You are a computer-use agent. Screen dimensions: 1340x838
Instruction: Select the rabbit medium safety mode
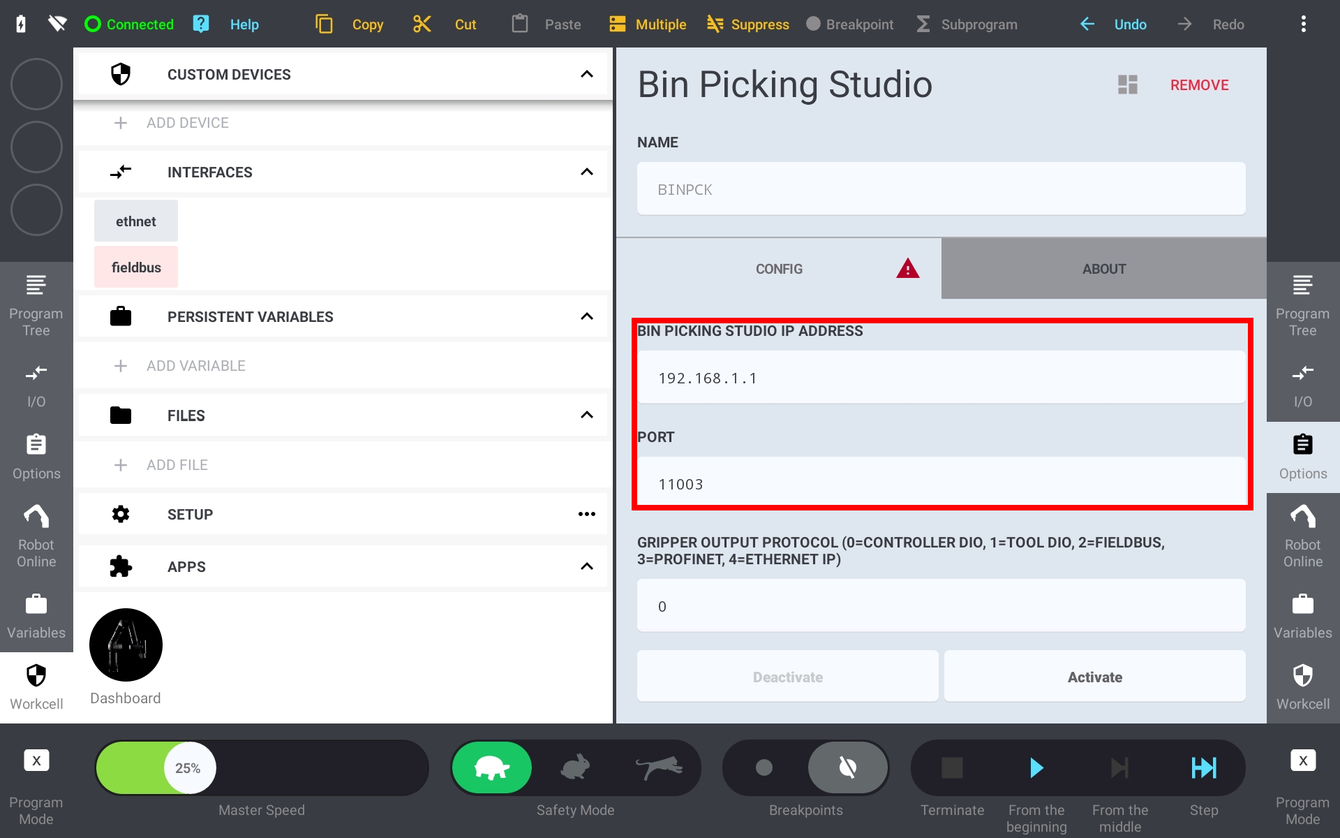(x=575, y=768)
